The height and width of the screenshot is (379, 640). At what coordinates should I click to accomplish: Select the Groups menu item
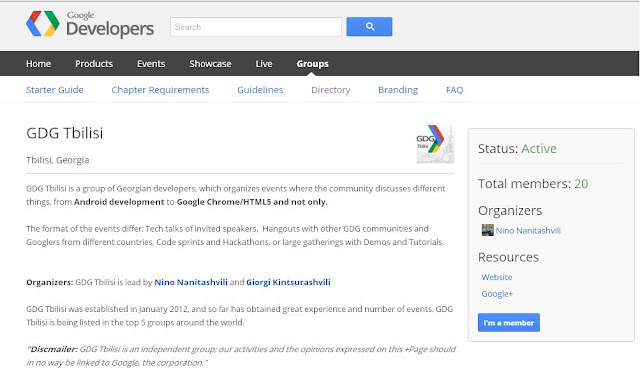point(312,64)
